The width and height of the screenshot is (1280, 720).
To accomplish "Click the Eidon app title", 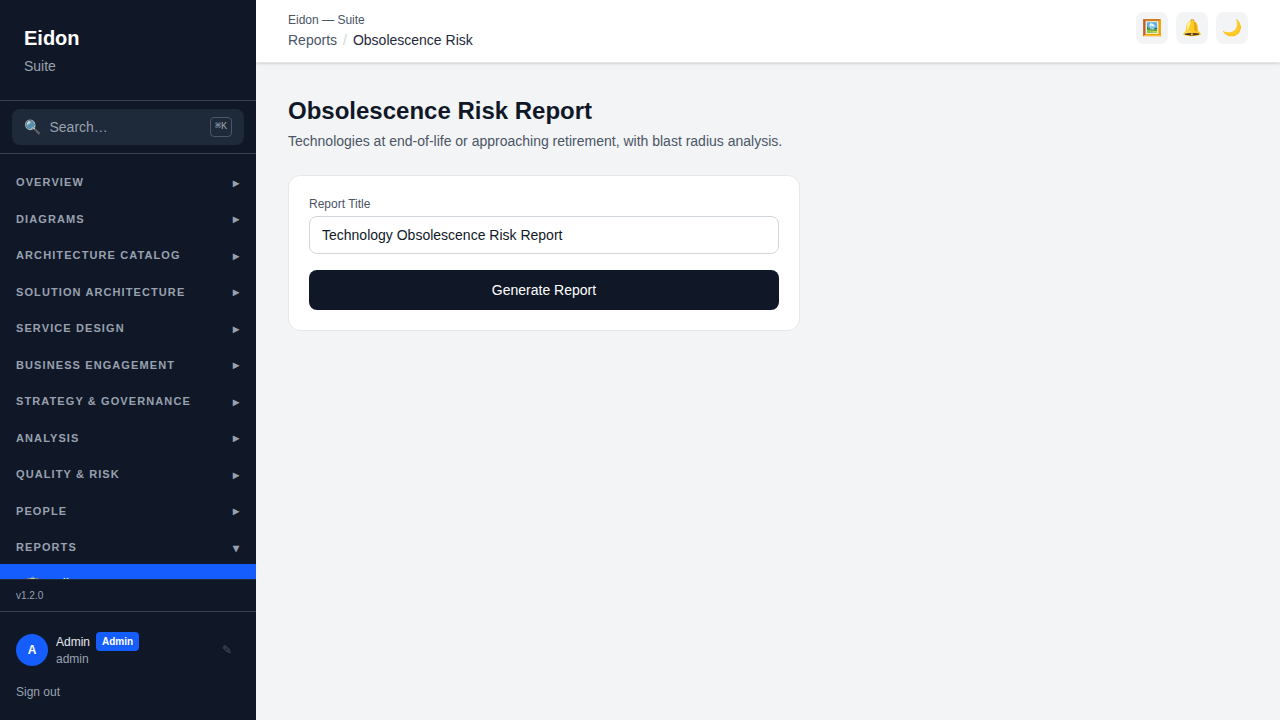I will click(52, 38).
